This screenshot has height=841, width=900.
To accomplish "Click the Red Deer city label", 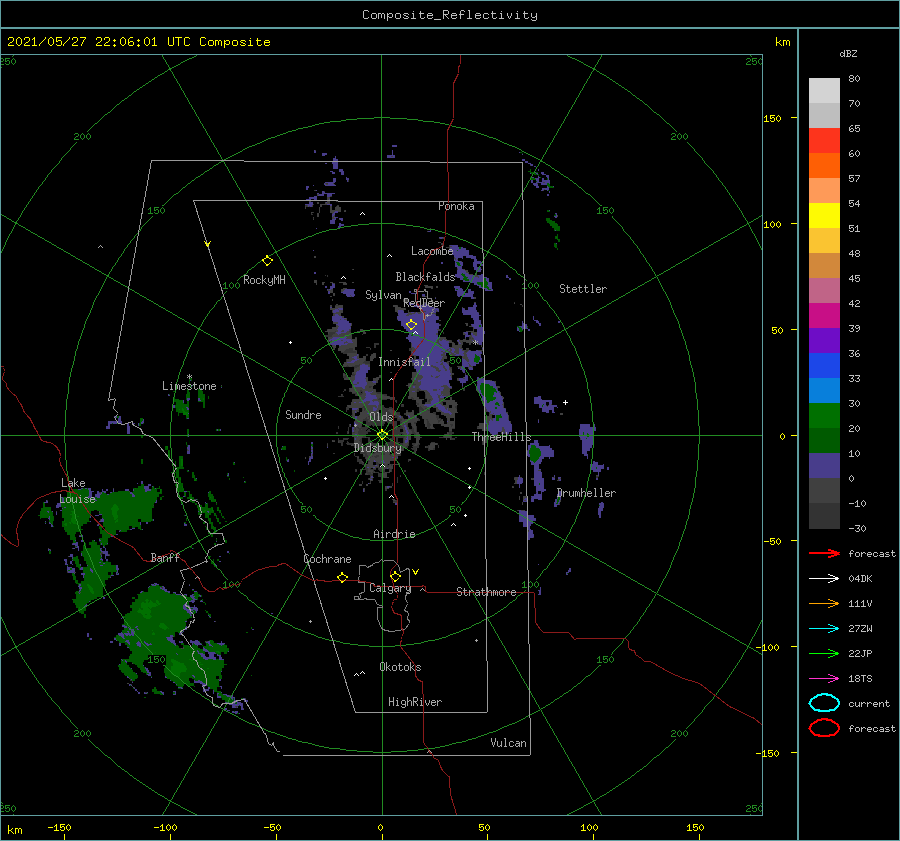I will [424, 303].
